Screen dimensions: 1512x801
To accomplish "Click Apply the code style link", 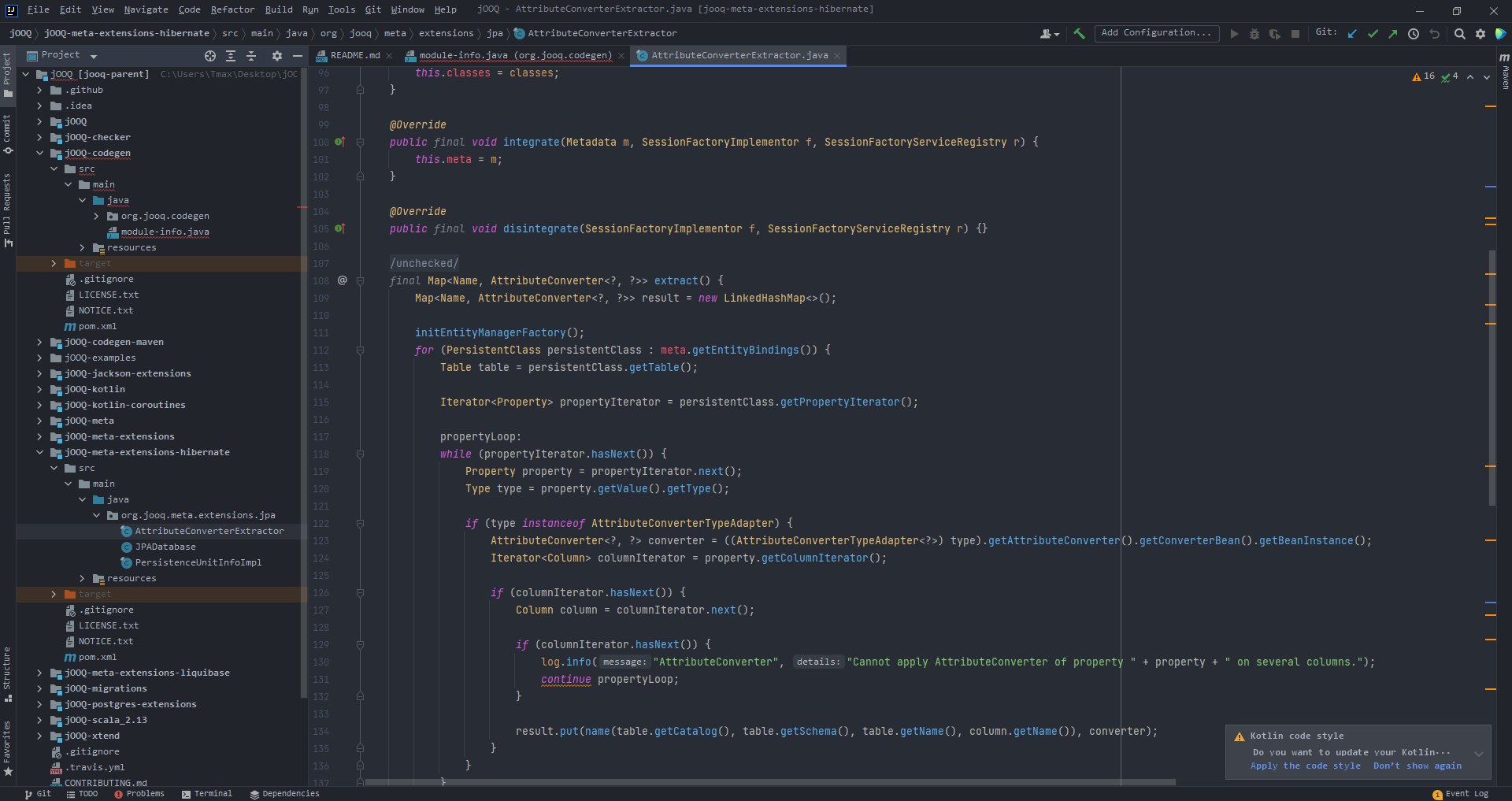I will 1305,766.
